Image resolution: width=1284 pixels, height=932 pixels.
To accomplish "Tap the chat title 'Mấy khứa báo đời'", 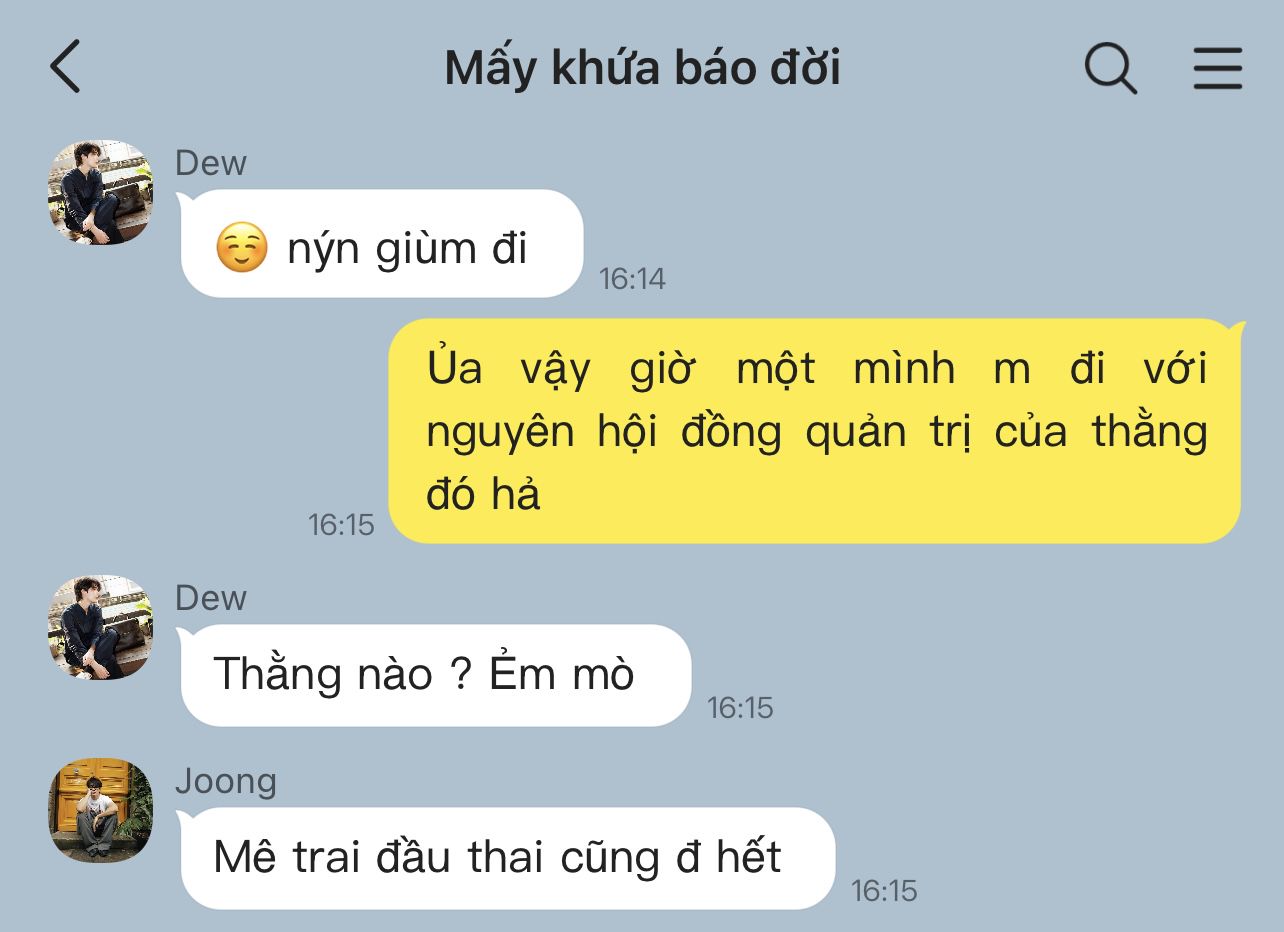I will [x=642, y=69].
